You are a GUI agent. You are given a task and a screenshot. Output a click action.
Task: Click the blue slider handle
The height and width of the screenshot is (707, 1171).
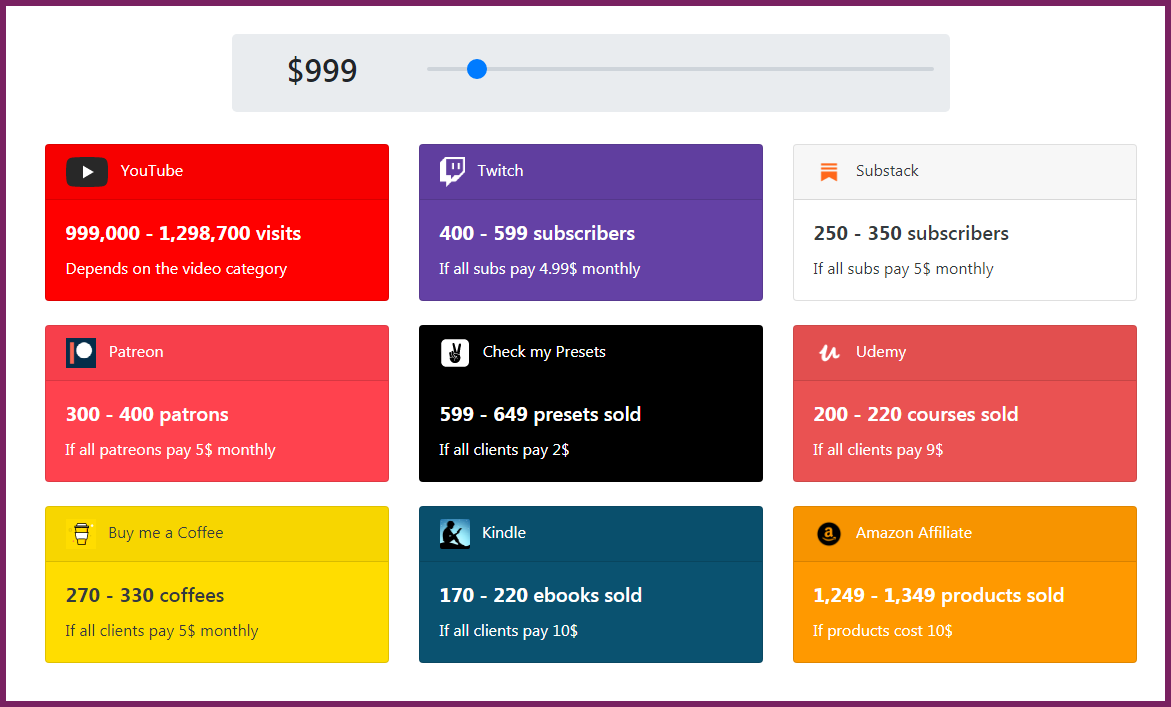(477, 69)
